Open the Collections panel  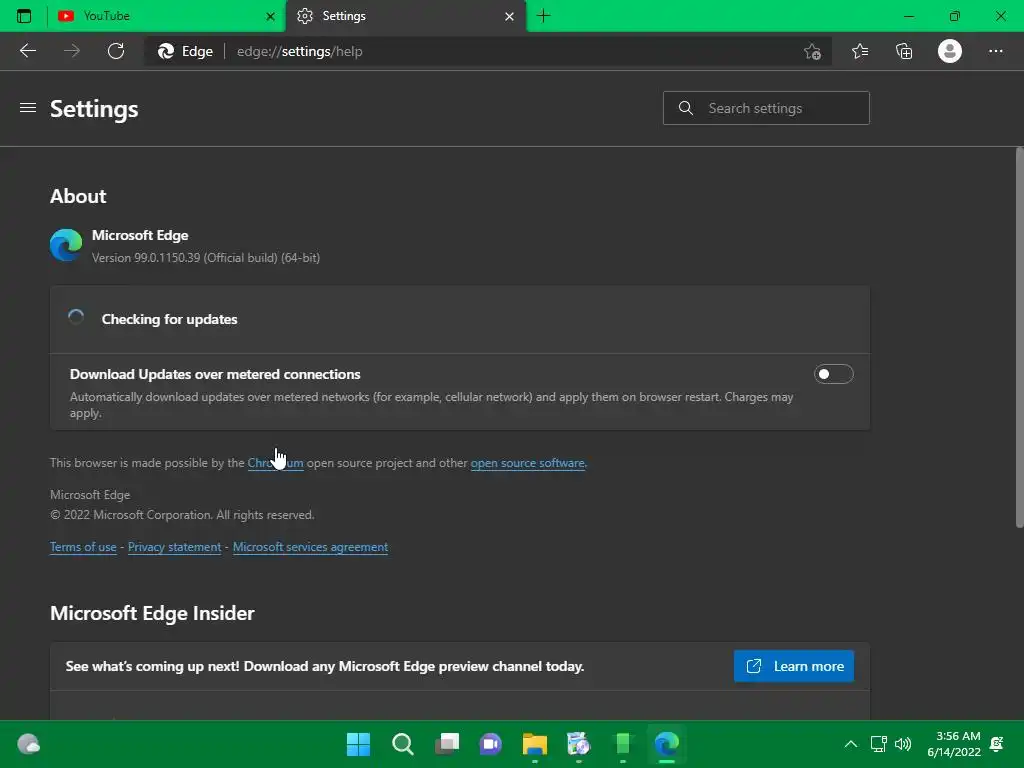click(x=904, y=51)
